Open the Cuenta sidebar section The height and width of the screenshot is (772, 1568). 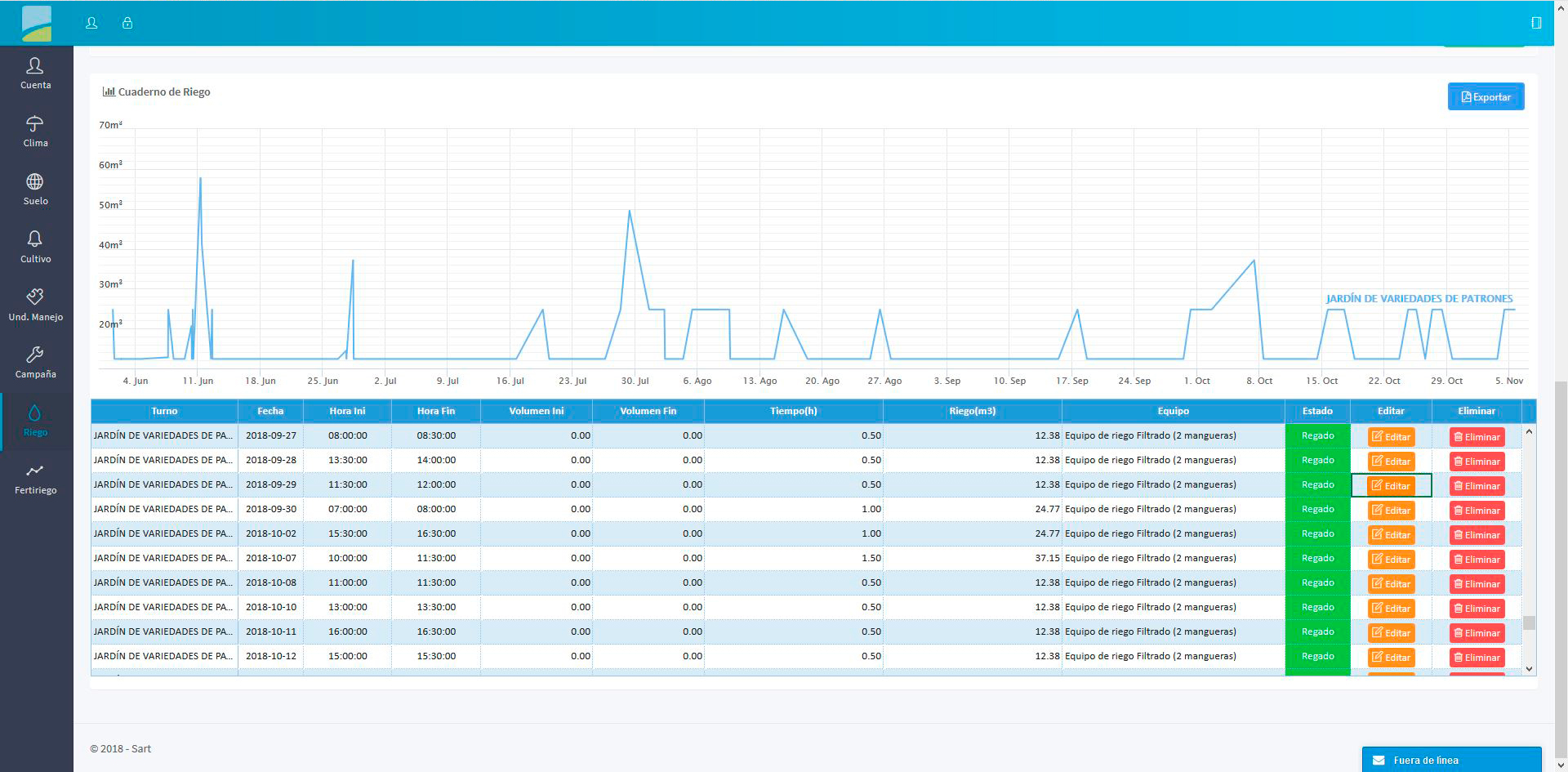(36, 74)
